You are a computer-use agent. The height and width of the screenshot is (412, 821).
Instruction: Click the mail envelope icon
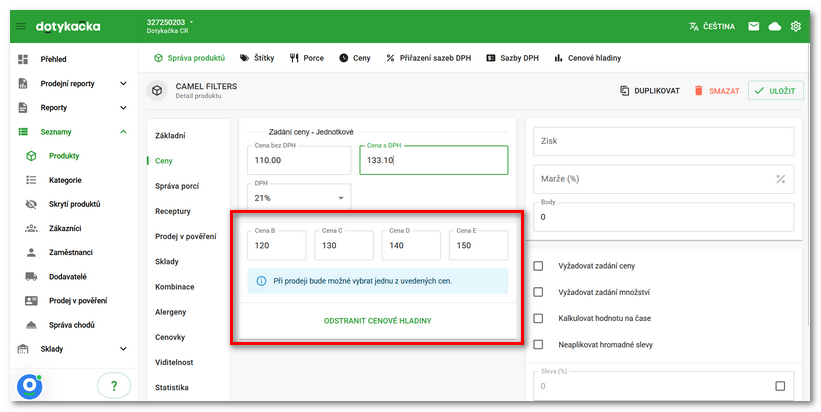(x=753, y=26)
